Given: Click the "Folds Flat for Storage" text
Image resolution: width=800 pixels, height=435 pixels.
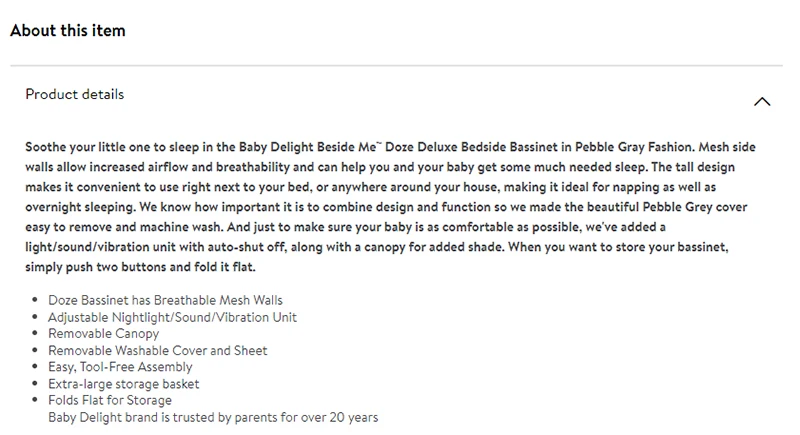Looking at the screenshot, I should 112,401.
